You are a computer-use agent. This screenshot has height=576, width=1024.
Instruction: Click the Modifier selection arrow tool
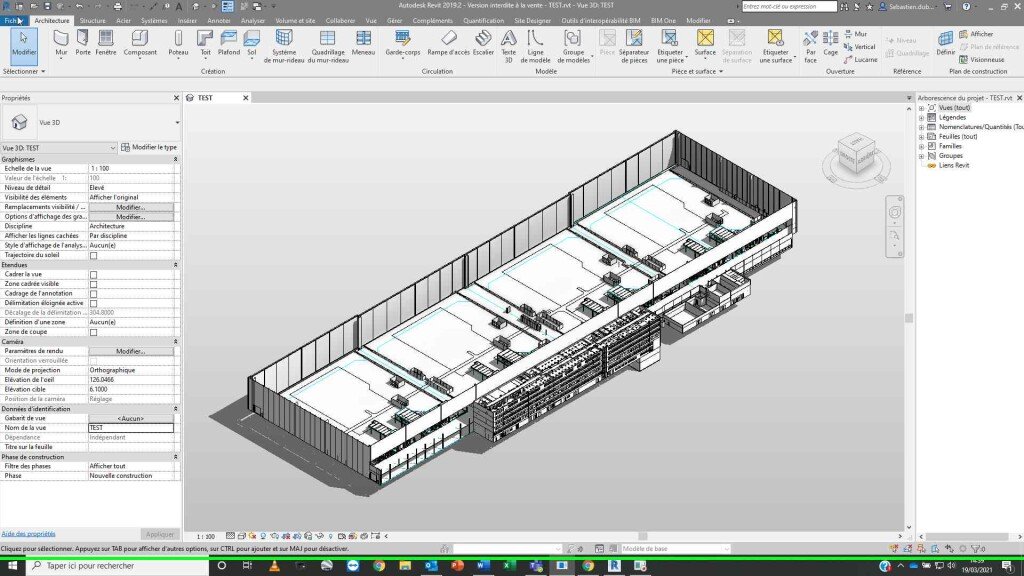tap(24, 44)
